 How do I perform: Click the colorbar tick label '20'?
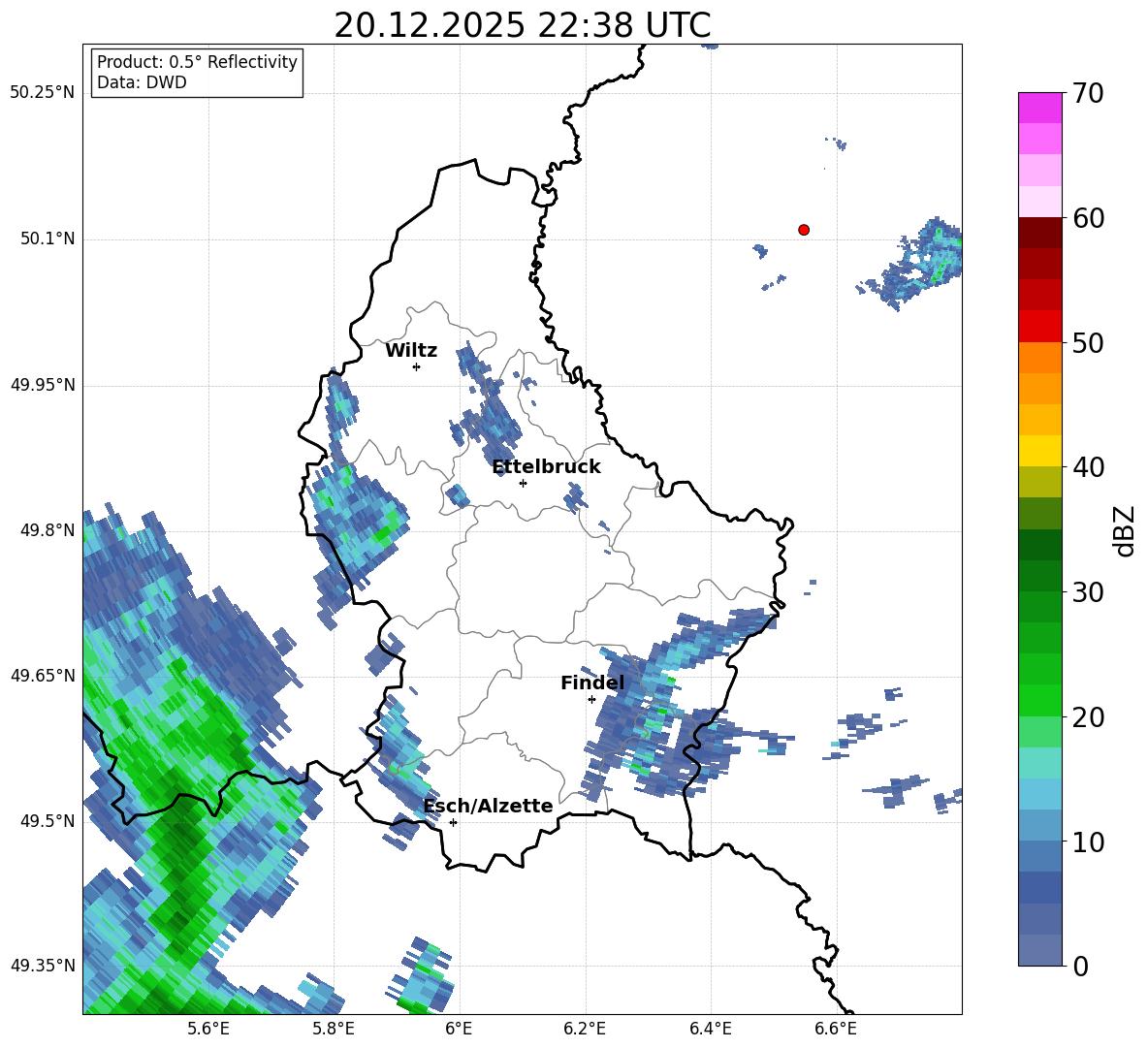[x=1089, y=717]
